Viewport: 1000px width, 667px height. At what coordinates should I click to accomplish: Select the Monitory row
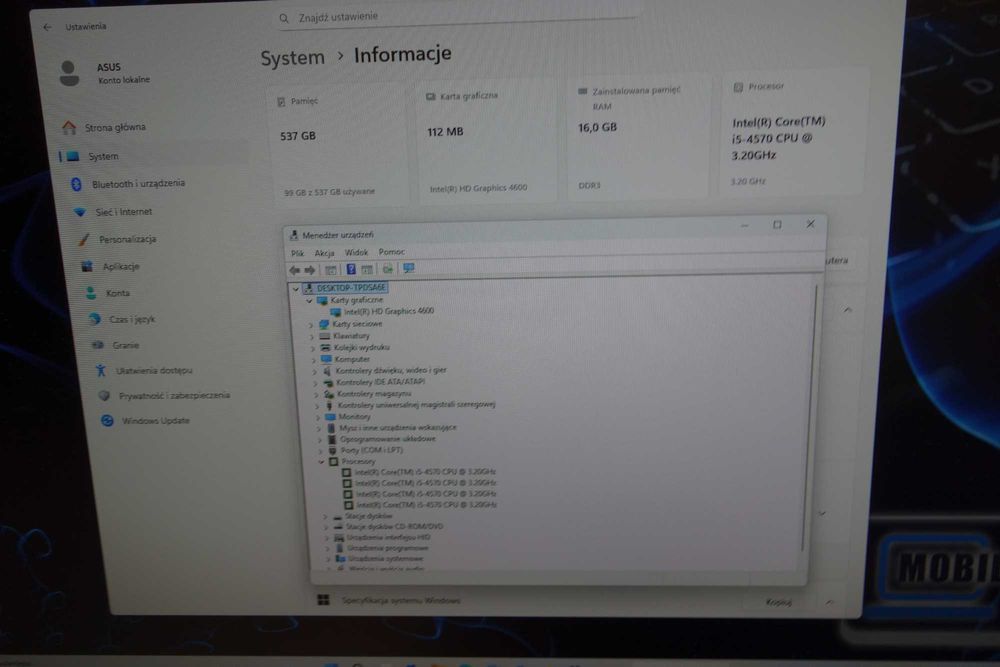pos(348,417)
